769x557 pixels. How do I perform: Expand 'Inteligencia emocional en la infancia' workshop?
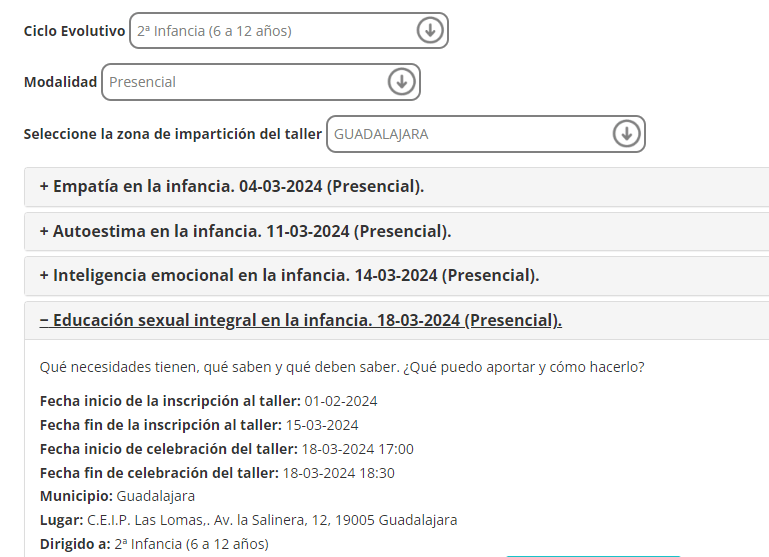click(289, 276)
